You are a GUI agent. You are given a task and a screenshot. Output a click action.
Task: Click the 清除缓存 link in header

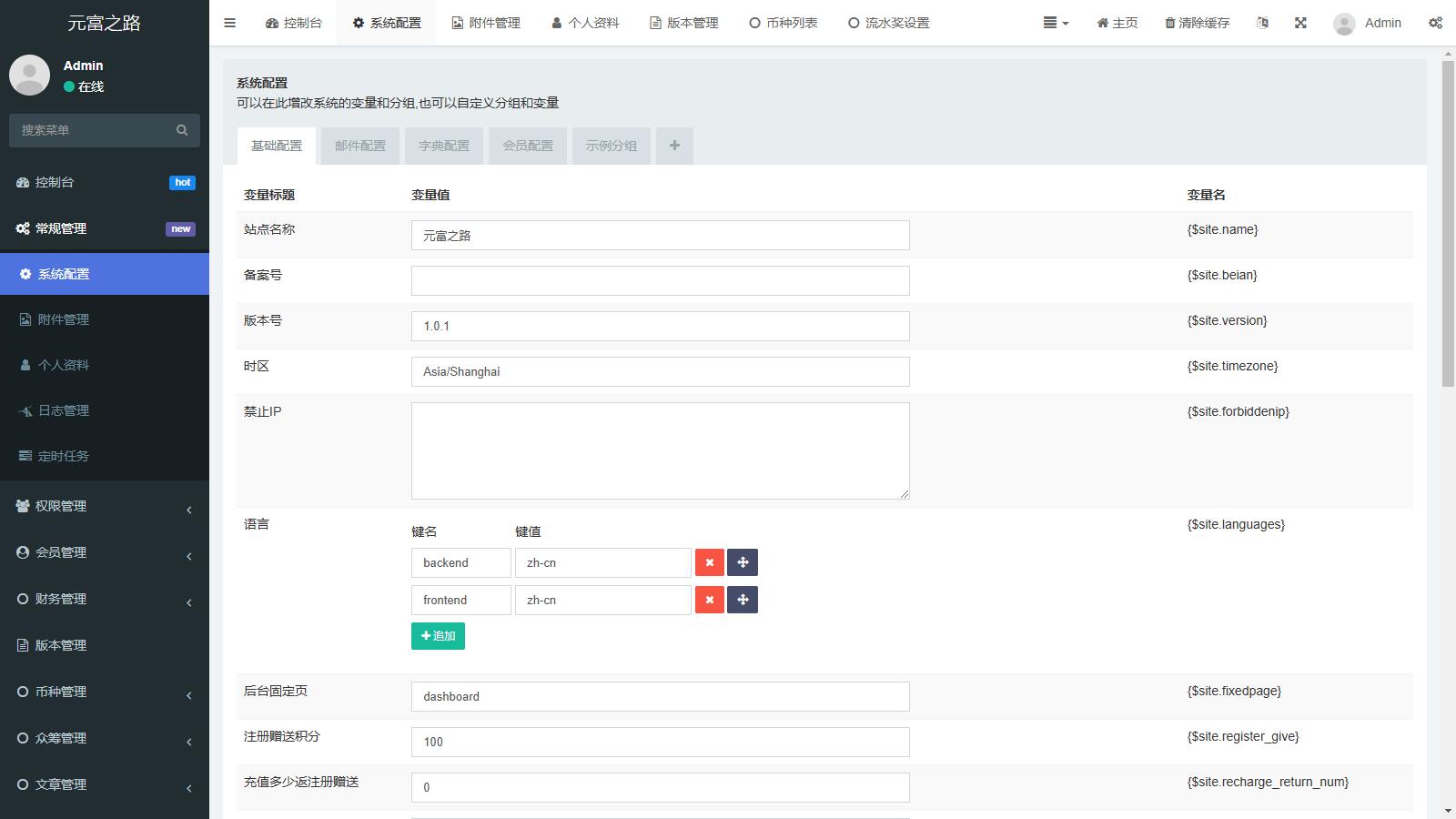(x=1197, y=23)
